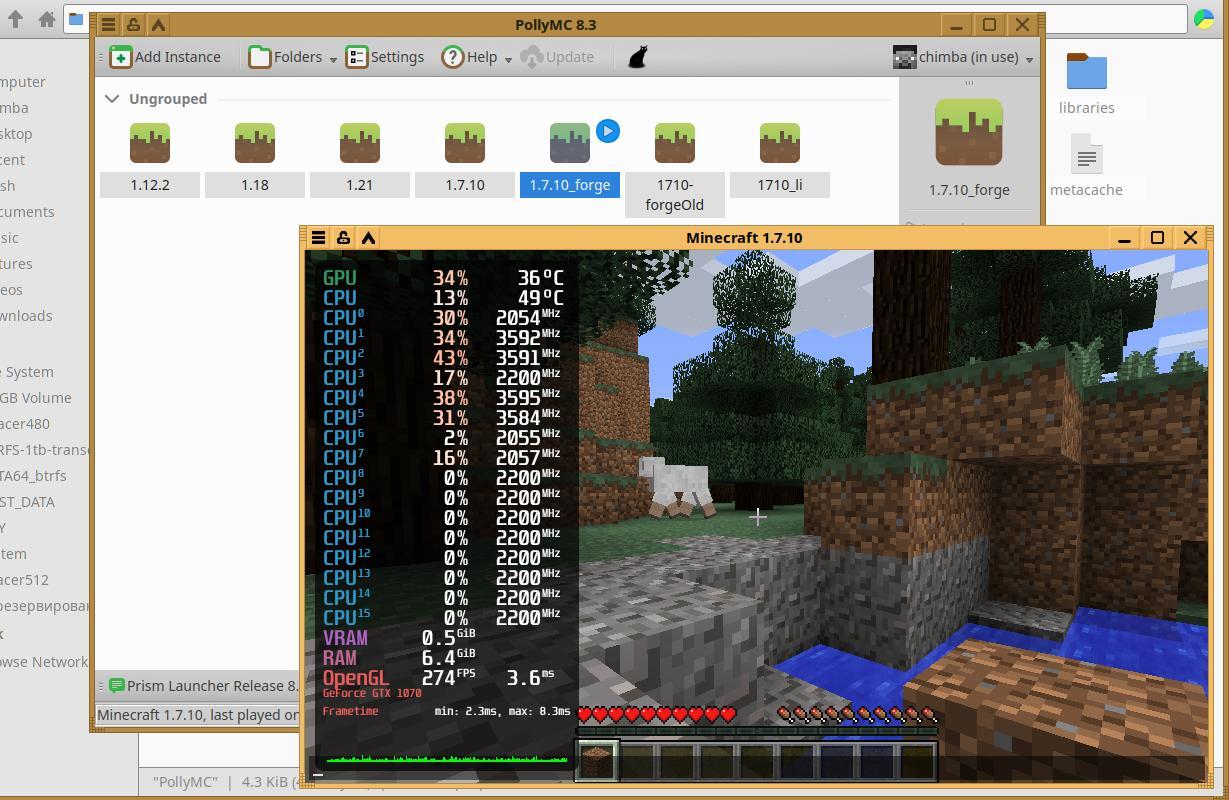This screenshot has height=800, width=1229.
Task: Click the file manager home button
Action: (x=46, y=19)
